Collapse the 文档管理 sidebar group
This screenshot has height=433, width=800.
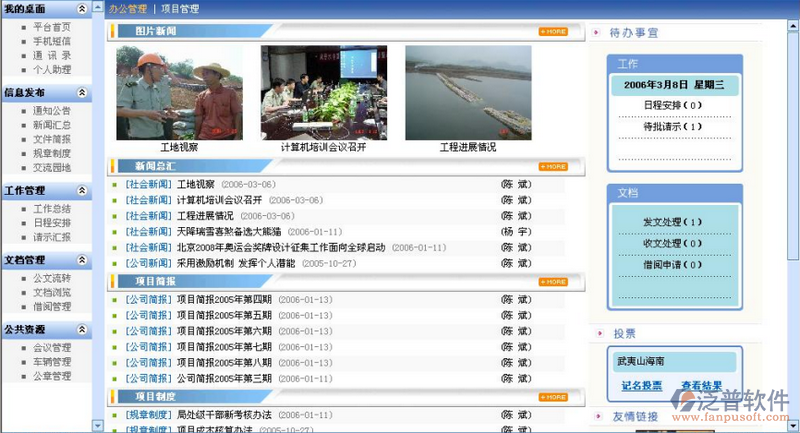point(82,260)
